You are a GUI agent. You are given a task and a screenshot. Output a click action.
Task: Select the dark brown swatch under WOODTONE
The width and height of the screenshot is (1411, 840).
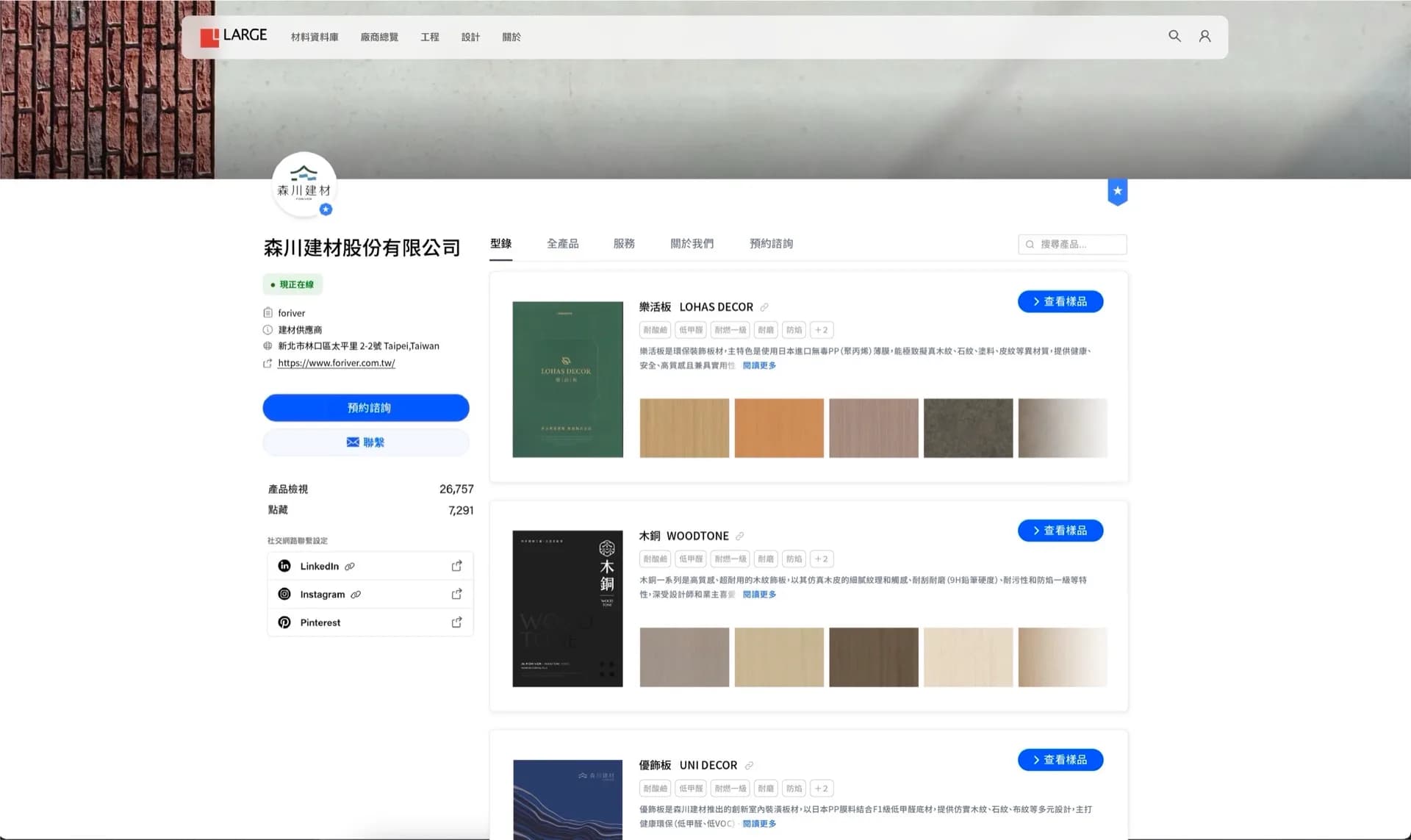pyautogui.click(x=874, y=658)
